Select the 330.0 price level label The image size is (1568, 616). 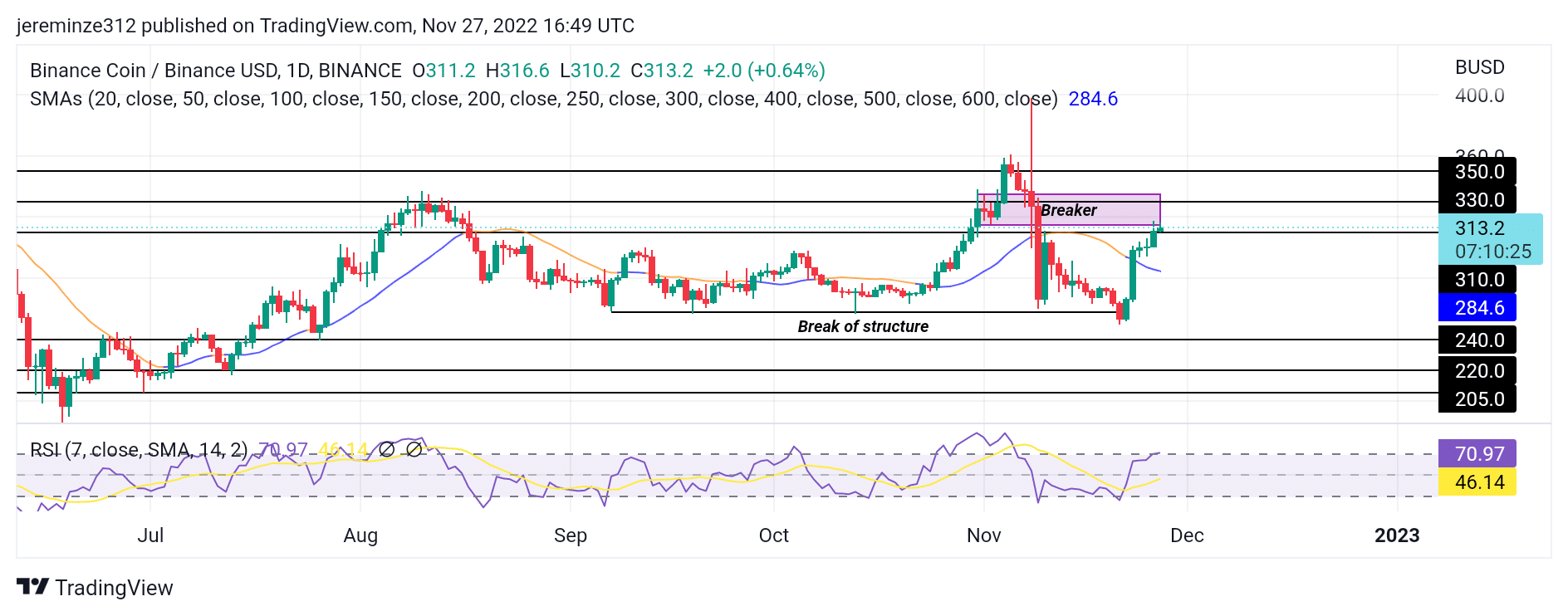(x=1477, y=200)
